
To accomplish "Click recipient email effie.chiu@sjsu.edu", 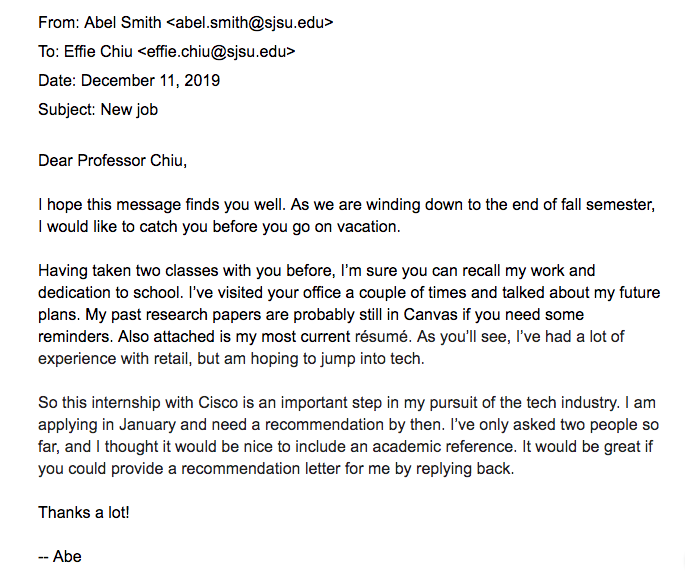I will point(216,52).
